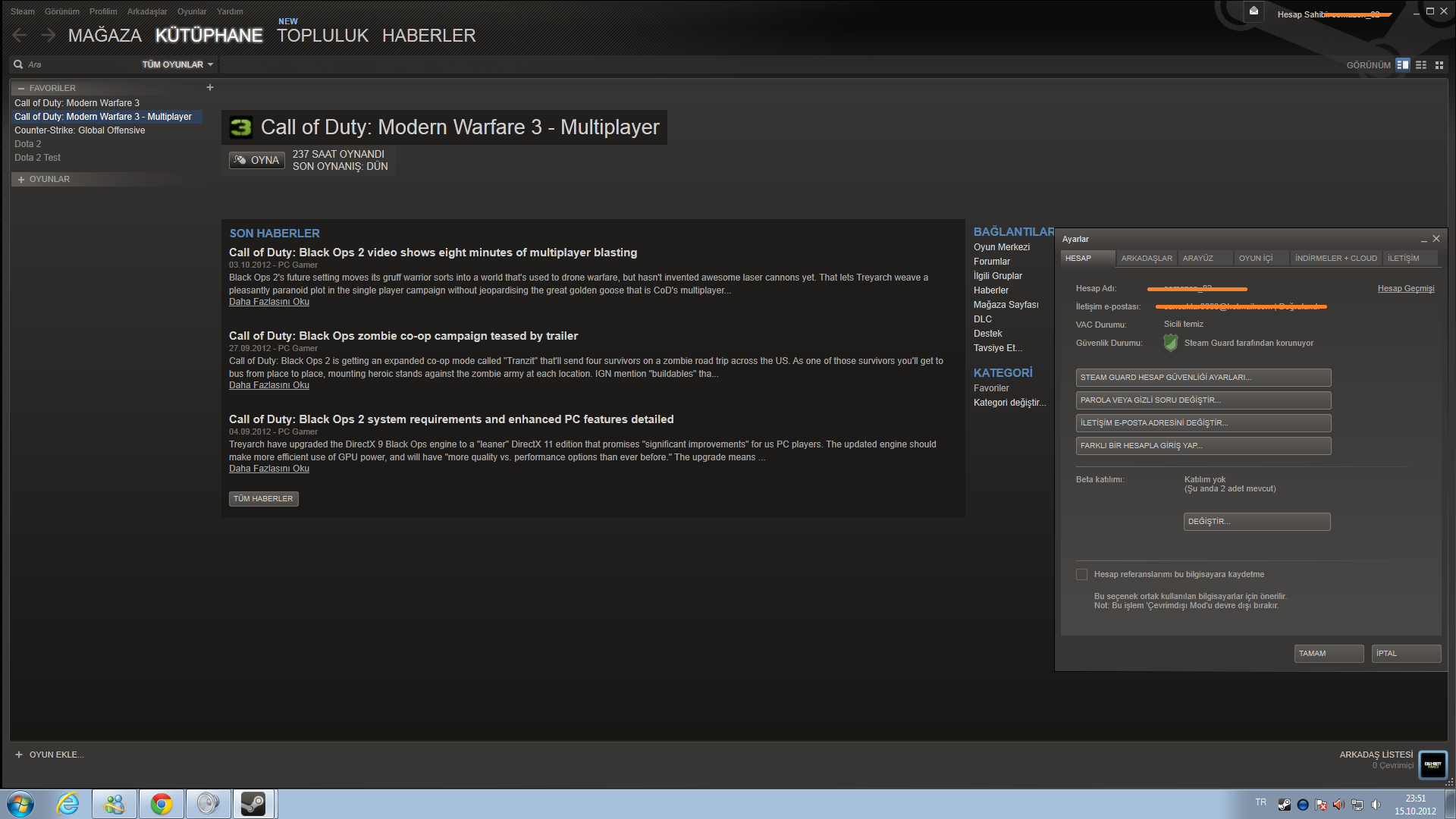Open the Profilim menu
This screenshot has width=1456, height=819.
(x=103, y=11)
